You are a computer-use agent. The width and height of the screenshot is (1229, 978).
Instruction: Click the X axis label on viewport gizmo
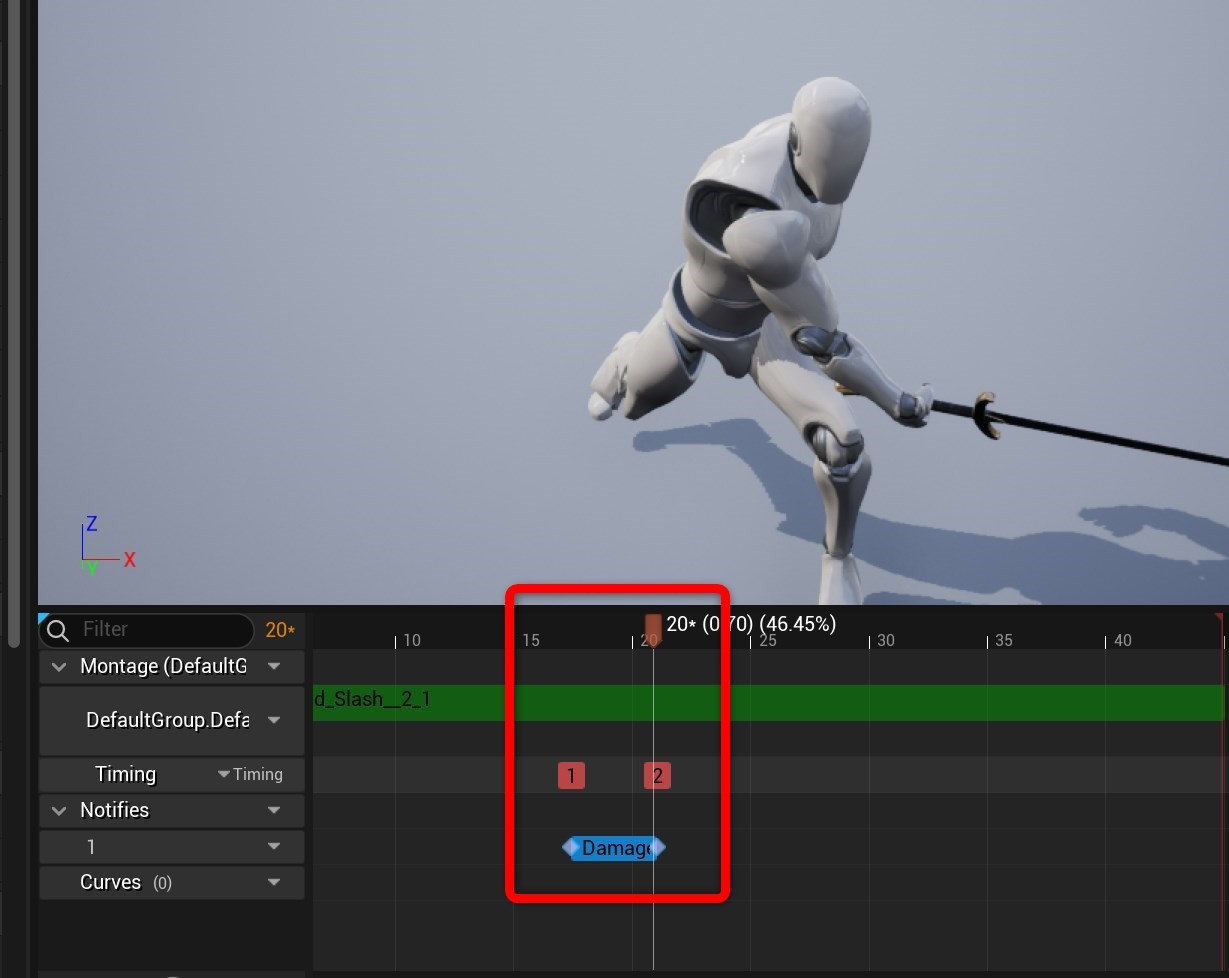point(128,560)
